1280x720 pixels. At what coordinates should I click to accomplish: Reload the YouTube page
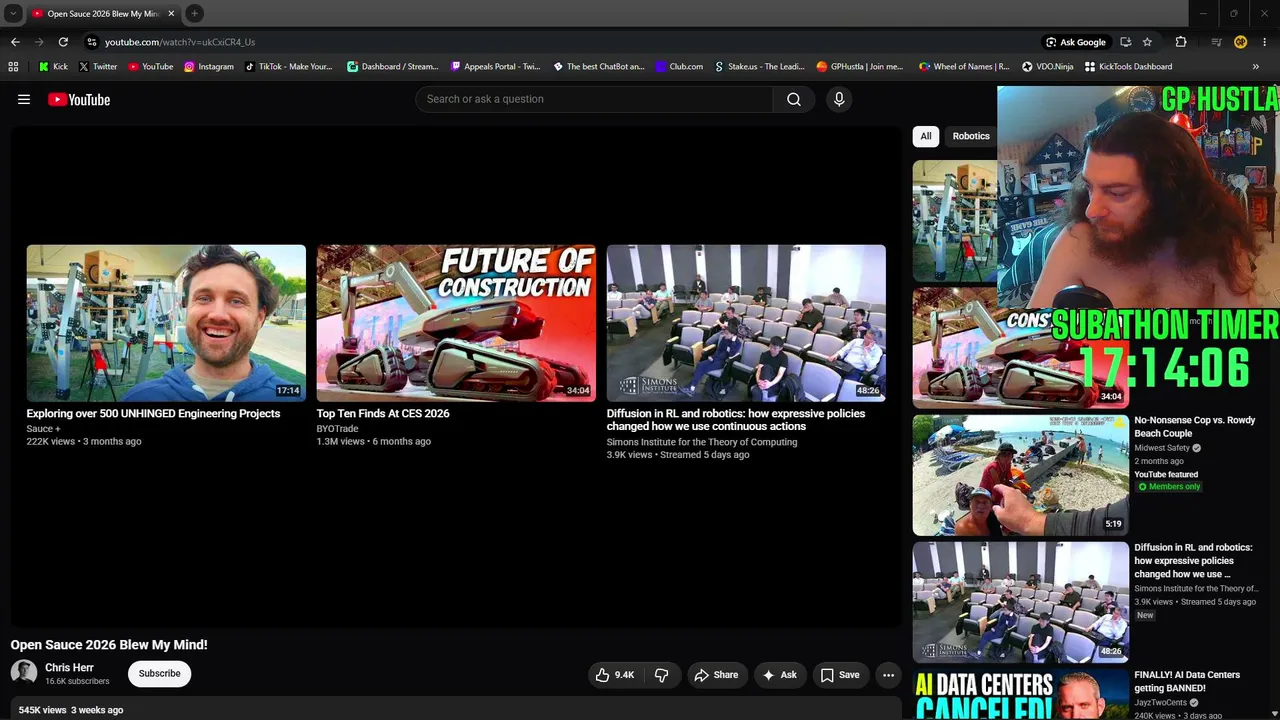click(63, 42)
